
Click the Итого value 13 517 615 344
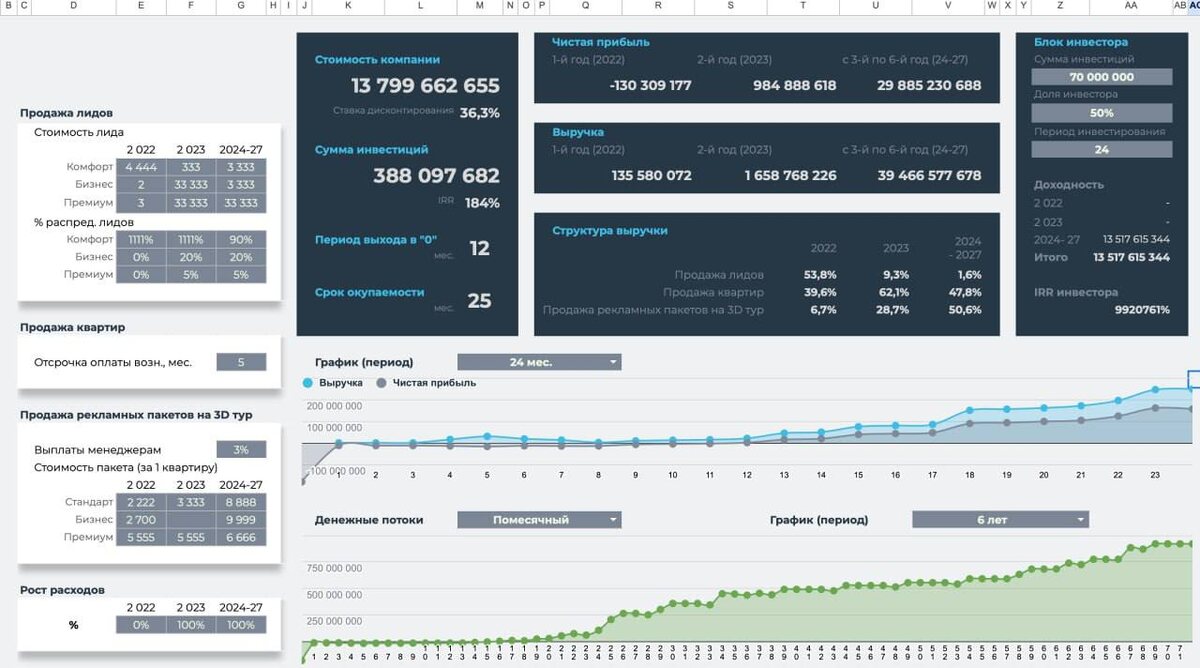(1130, 257)
